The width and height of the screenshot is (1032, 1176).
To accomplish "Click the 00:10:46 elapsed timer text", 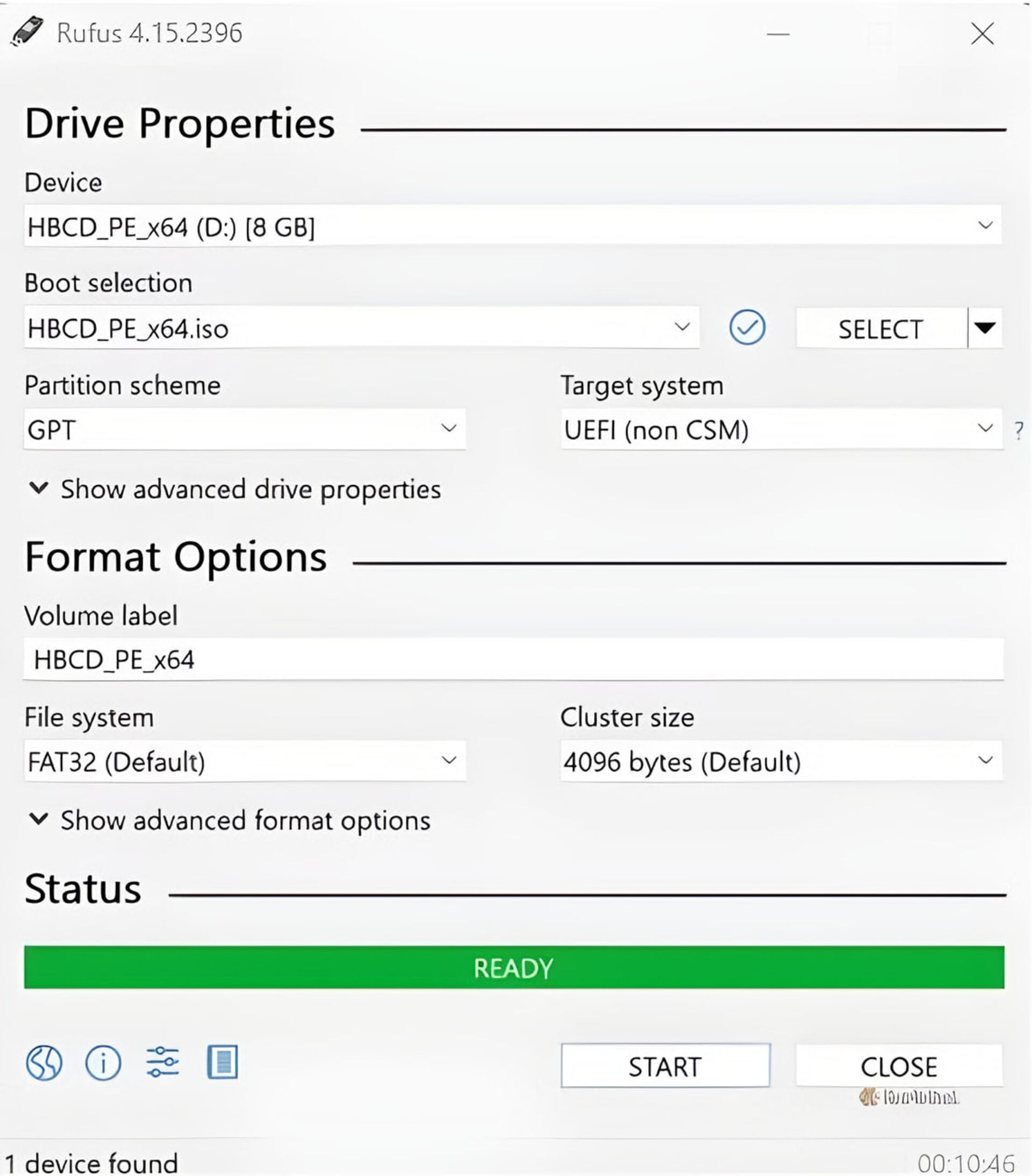I will click(966, 1163).
